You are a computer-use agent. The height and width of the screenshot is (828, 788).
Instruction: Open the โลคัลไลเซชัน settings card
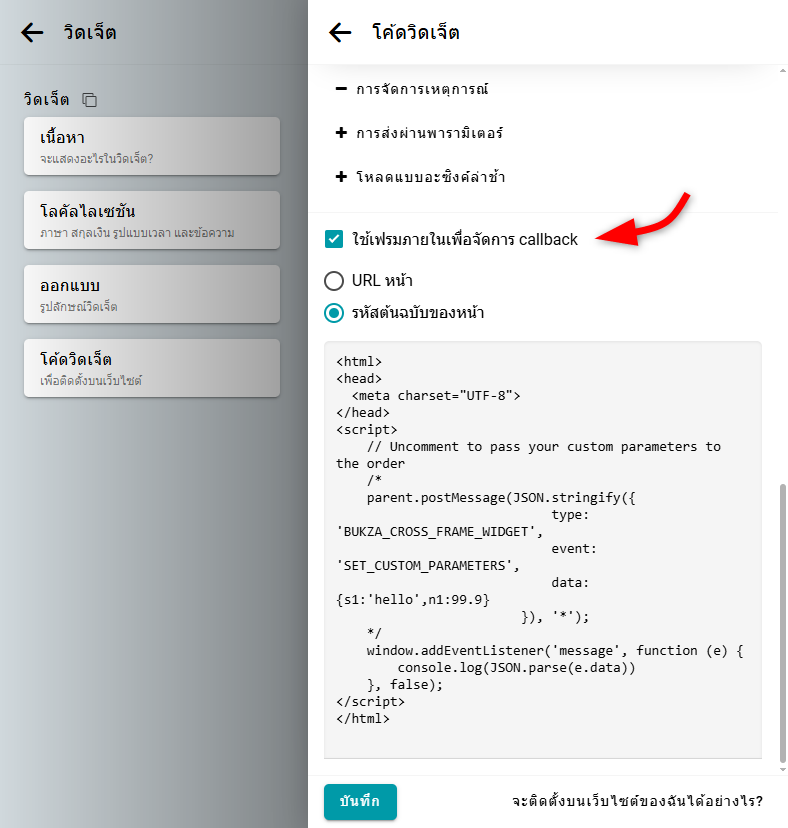point(151,220)
